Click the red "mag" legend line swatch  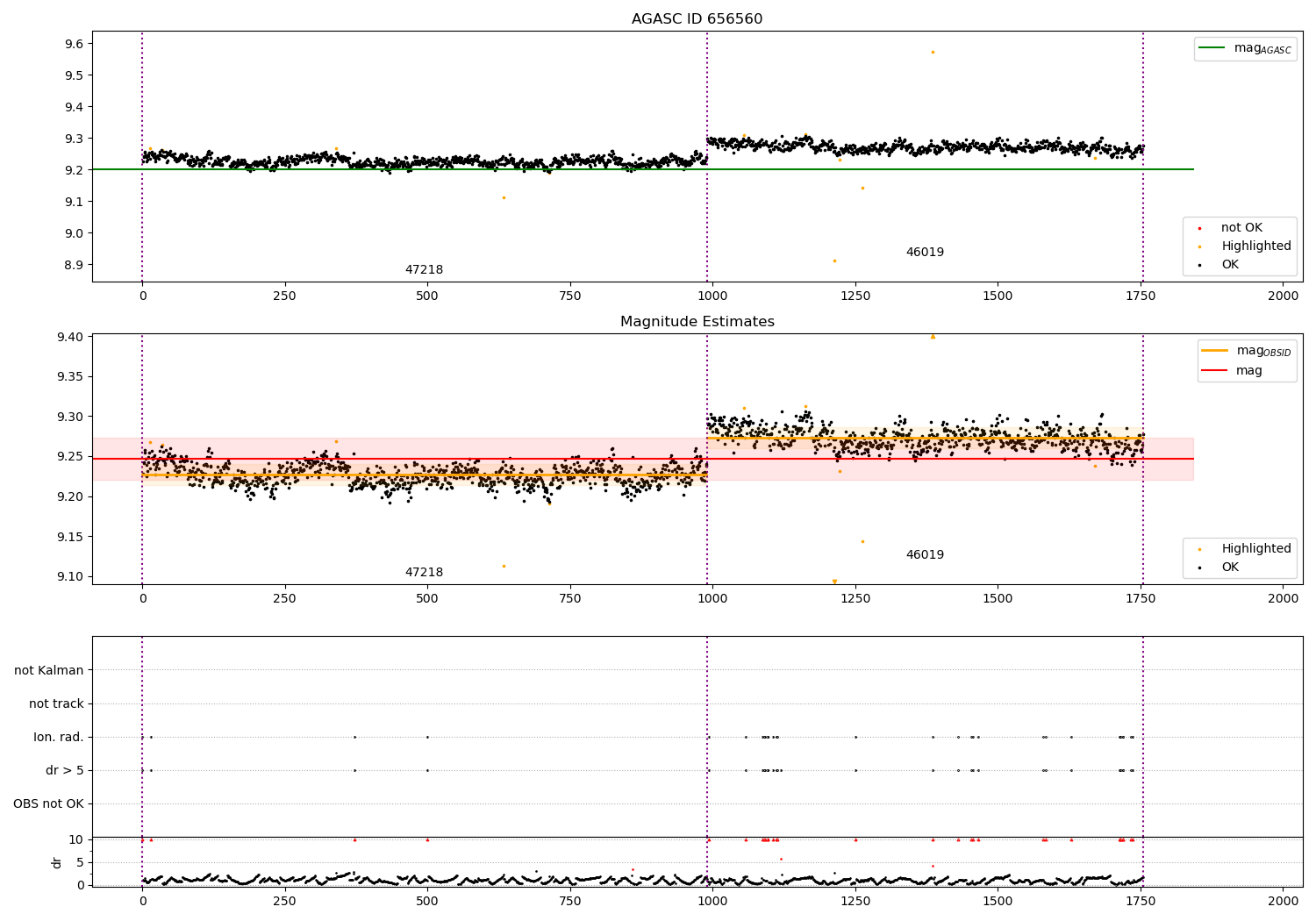(1215, 371)
